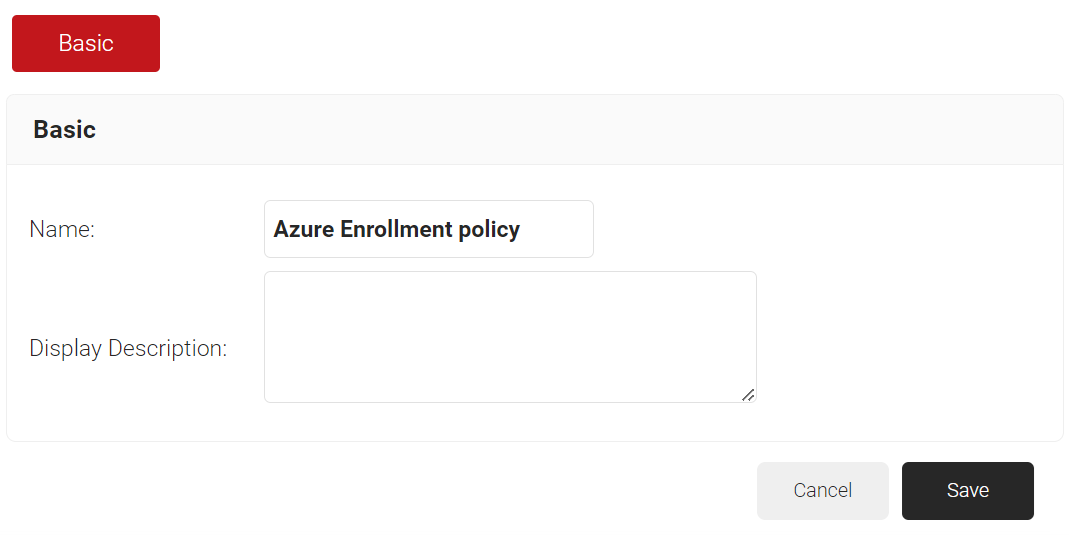Viewport: 1069px width, 536px height.
Task: Place cursor in the empty description box
Action: tap(510, 337)
